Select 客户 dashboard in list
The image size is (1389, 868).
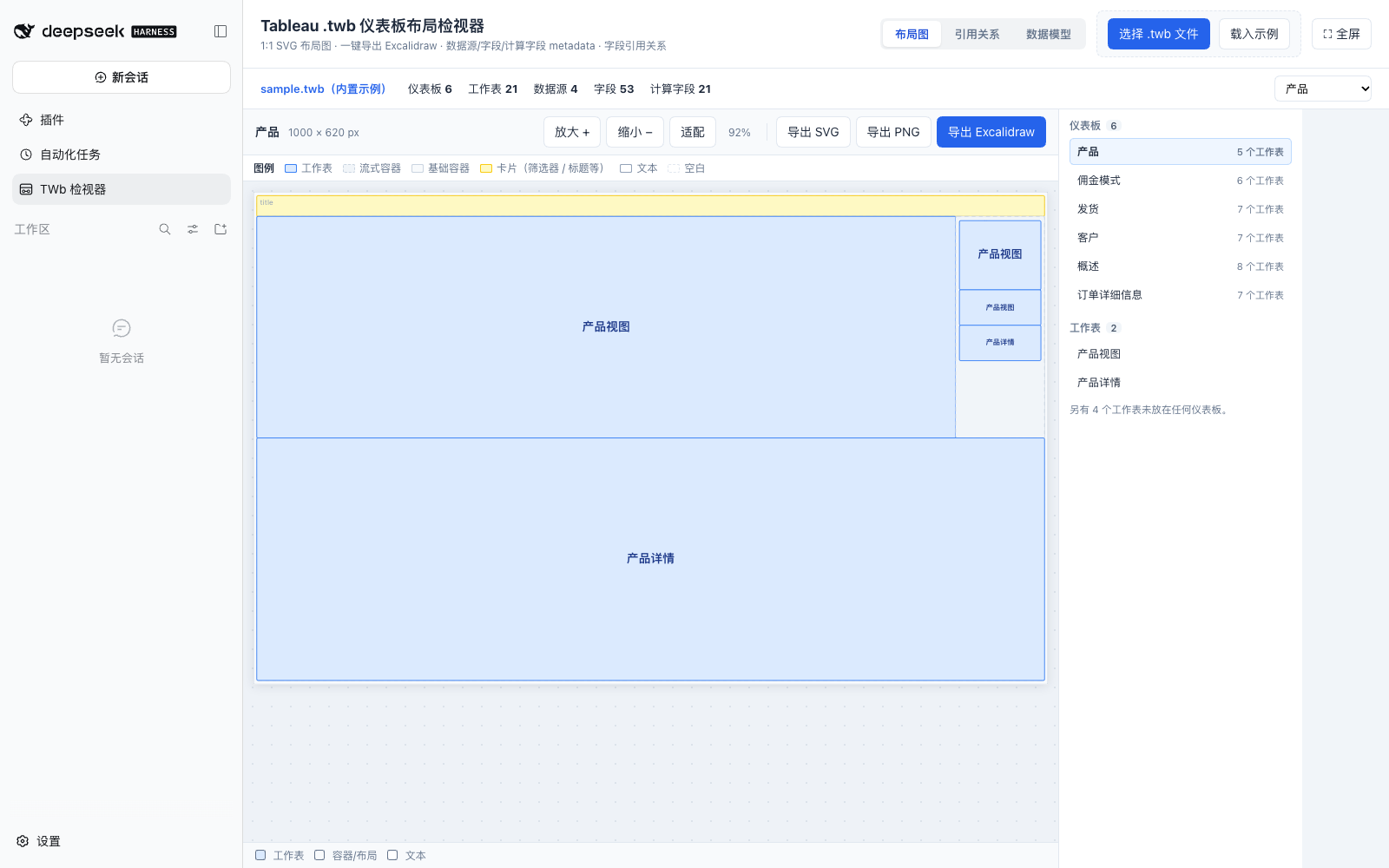pyautogui.click(x=1181, y=238)
